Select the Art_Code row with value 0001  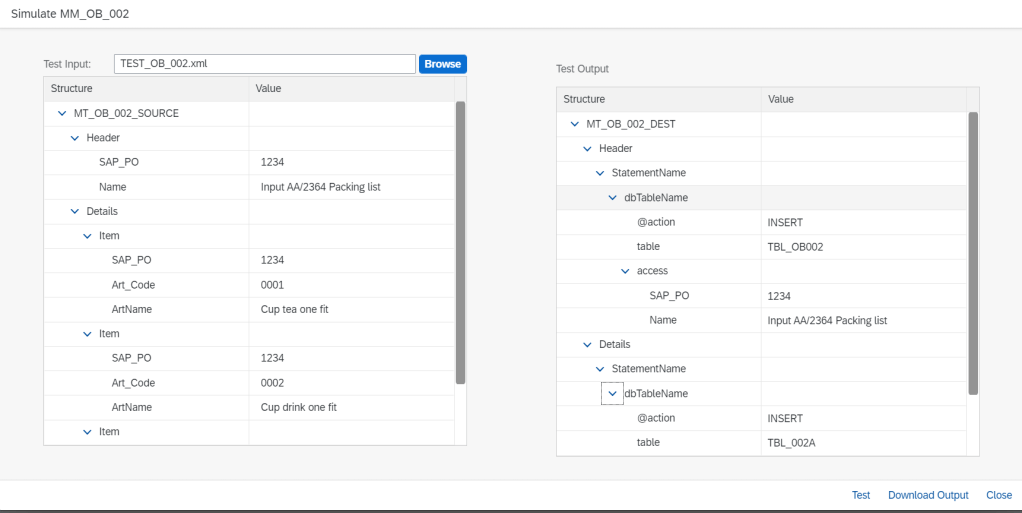pos(250,285)
